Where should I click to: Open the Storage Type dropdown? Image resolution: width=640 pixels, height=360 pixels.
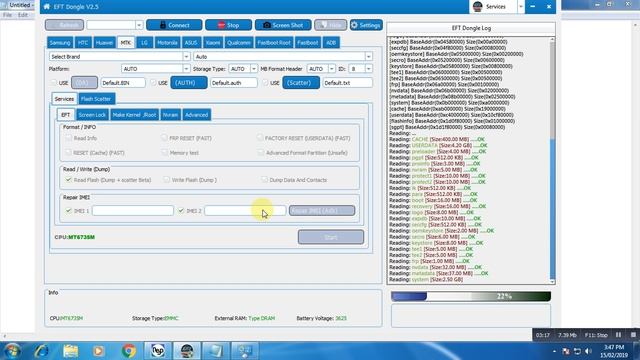click(x=253, y=69)
